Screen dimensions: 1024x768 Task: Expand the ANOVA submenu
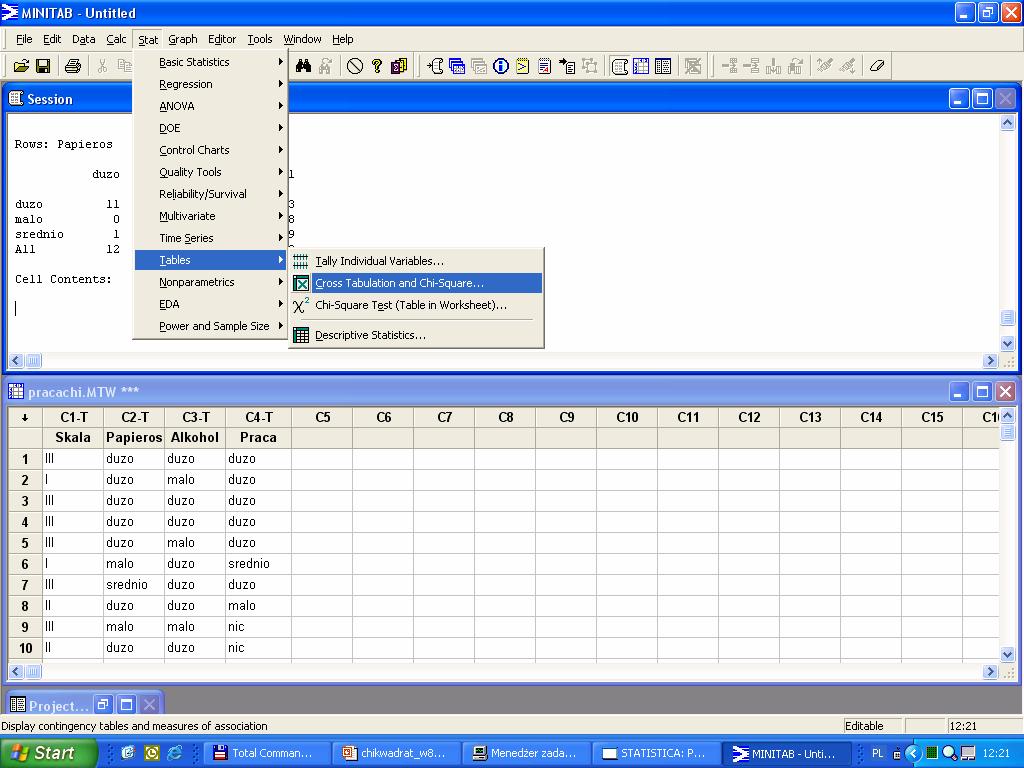click(210, 106)
